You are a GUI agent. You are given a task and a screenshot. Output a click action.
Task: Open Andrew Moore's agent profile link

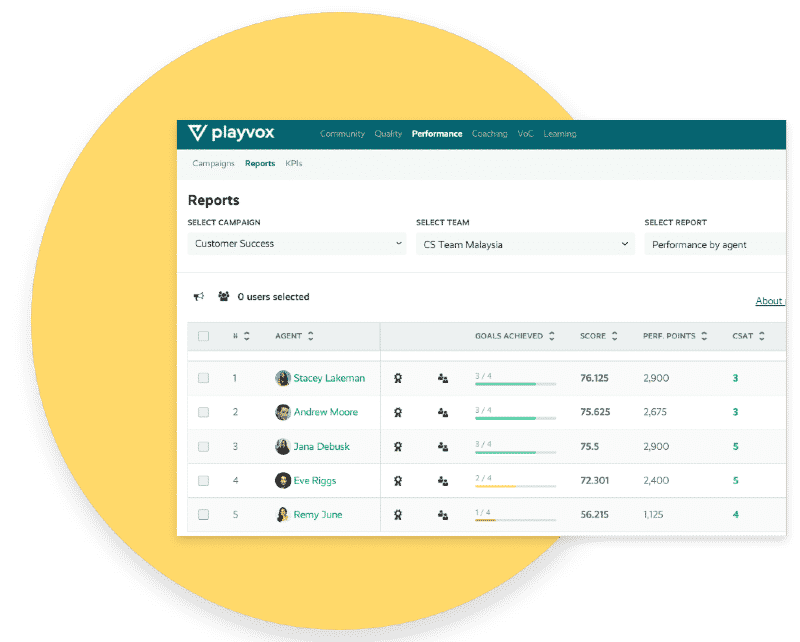click(x=326, y=412)
